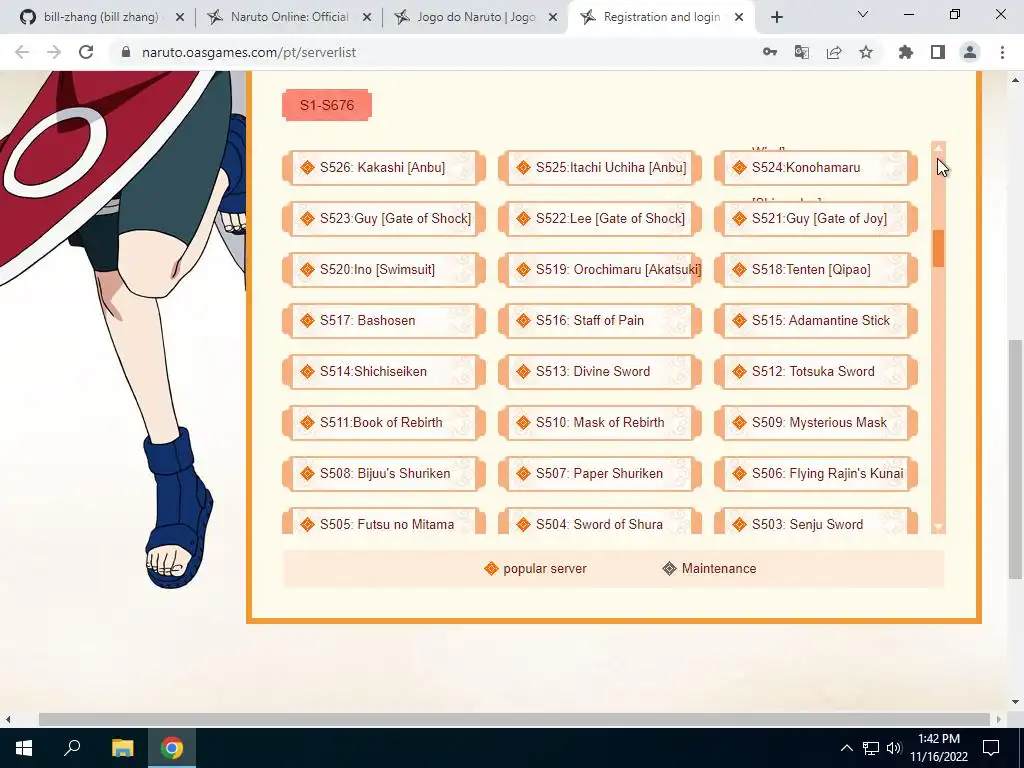Click the page vertical scrollbar thumb

point(1015,459)
